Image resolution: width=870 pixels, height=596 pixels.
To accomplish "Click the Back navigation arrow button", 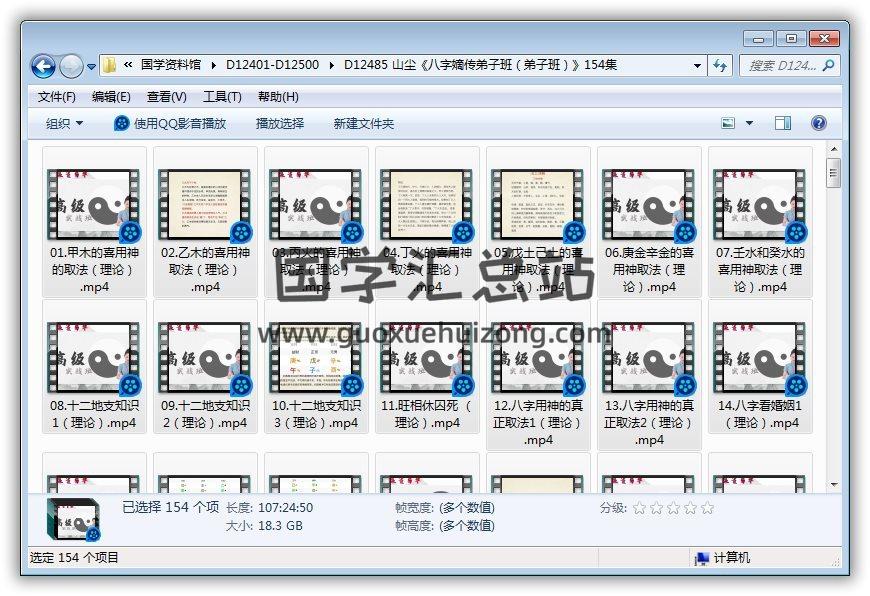I will click(43, 66).
